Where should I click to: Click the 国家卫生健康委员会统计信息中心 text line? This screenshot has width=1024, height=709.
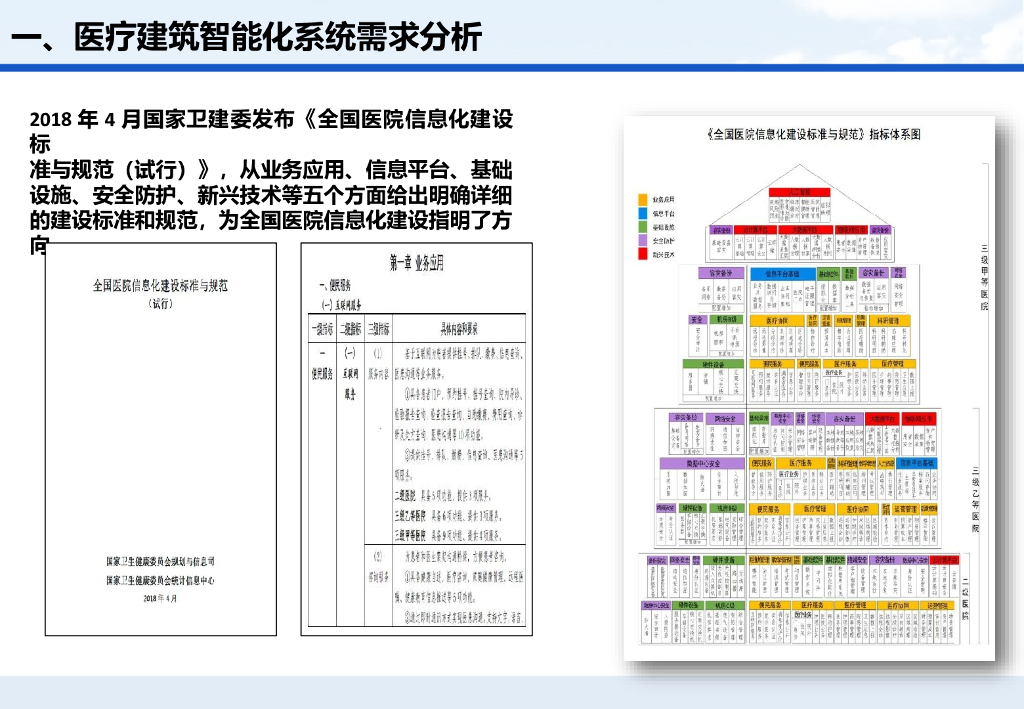[160, 580]
